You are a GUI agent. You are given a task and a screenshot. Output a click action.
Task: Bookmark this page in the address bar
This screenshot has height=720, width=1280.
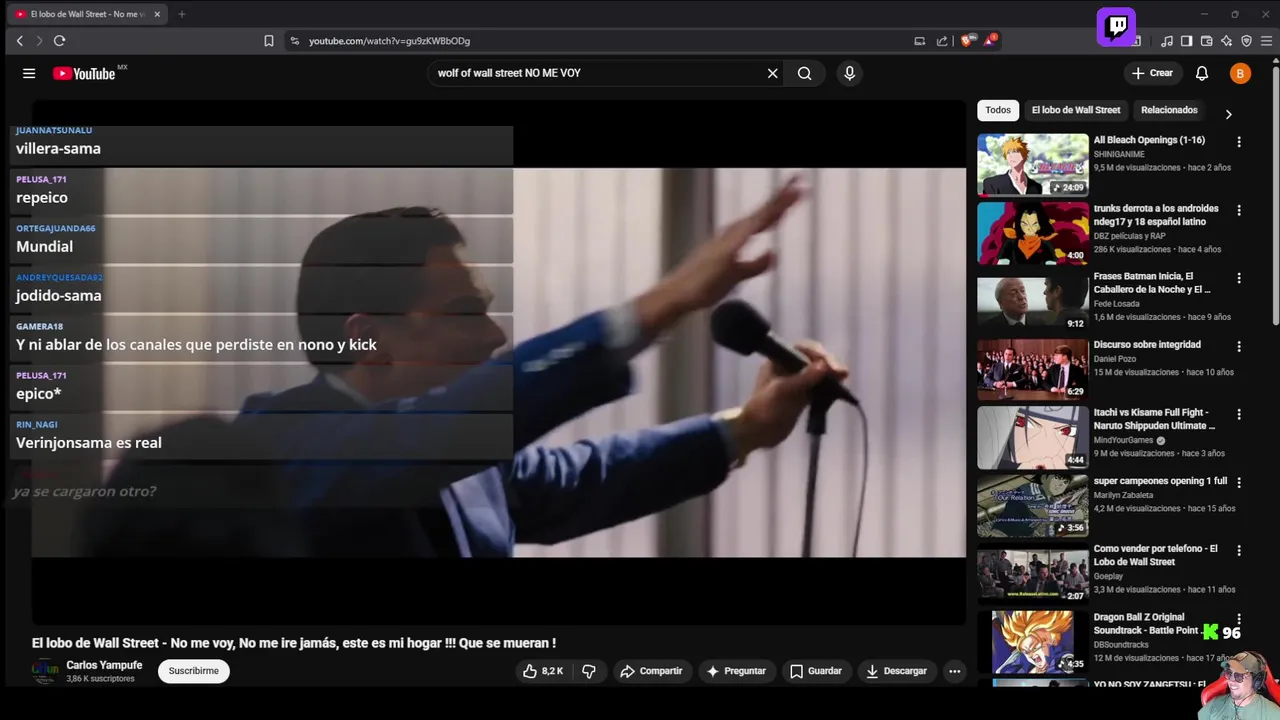tap(268, 41)
